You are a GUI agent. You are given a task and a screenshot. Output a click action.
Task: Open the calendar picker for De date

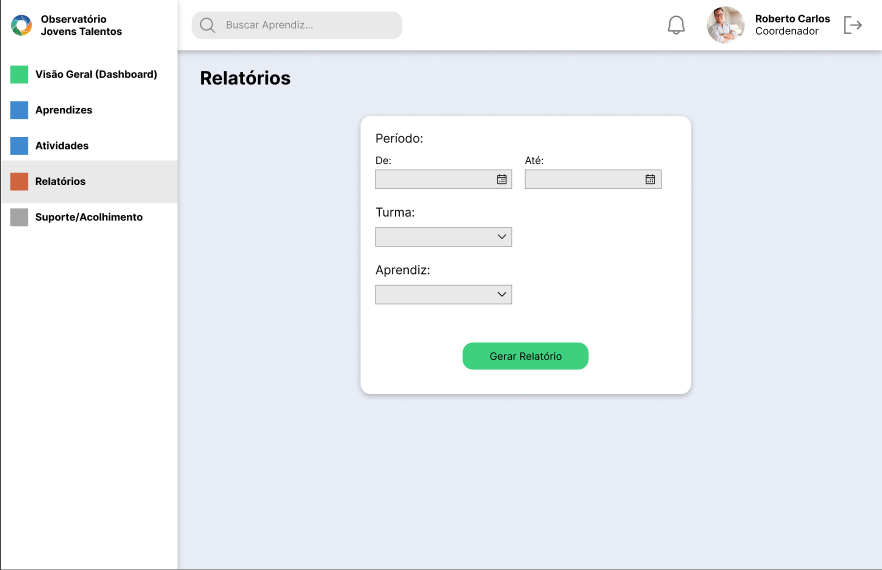[x=502, y=179]
